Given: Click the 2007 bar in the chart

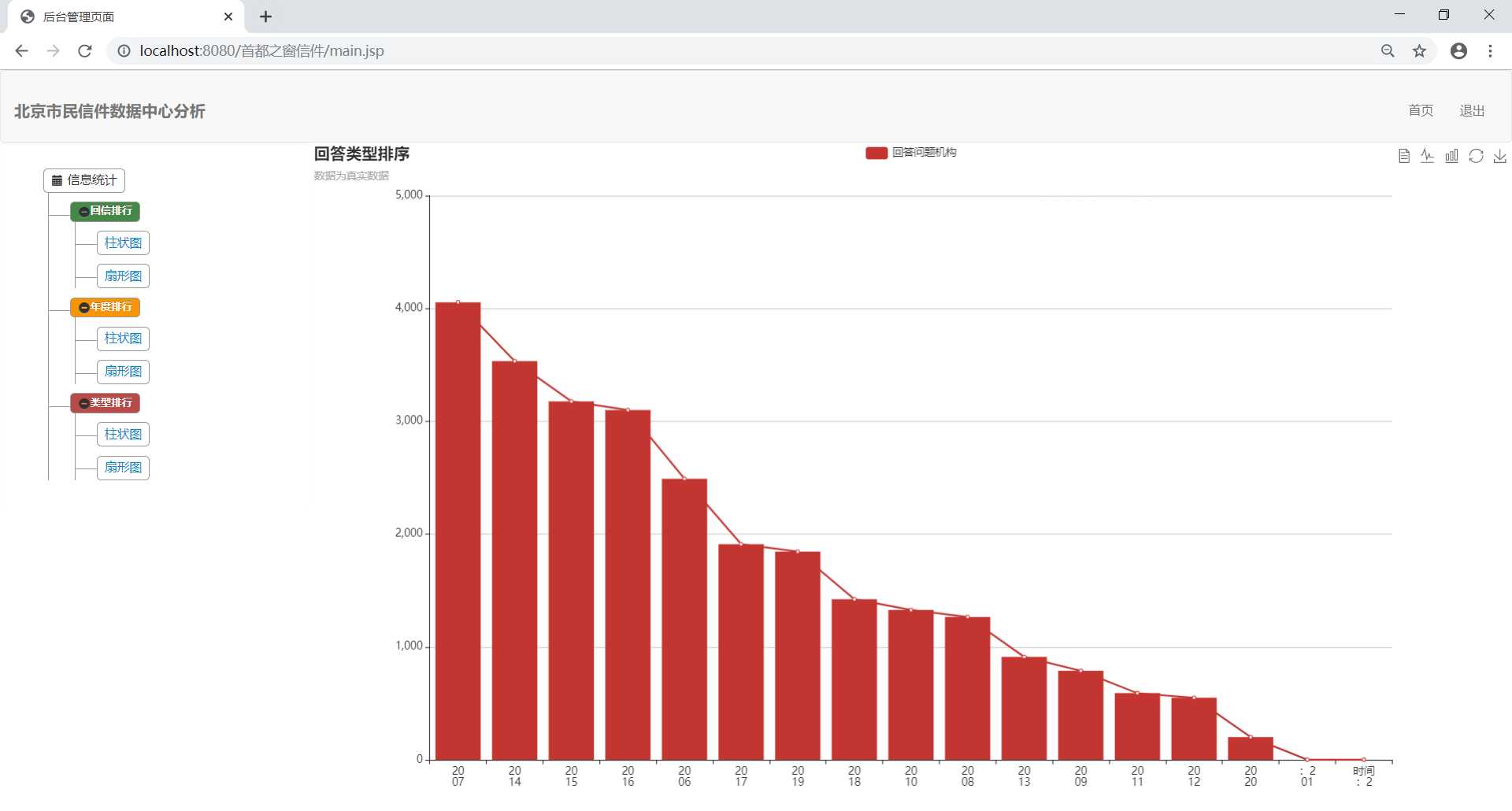Looking at the screenshot, I should click(x=458, y=531).
